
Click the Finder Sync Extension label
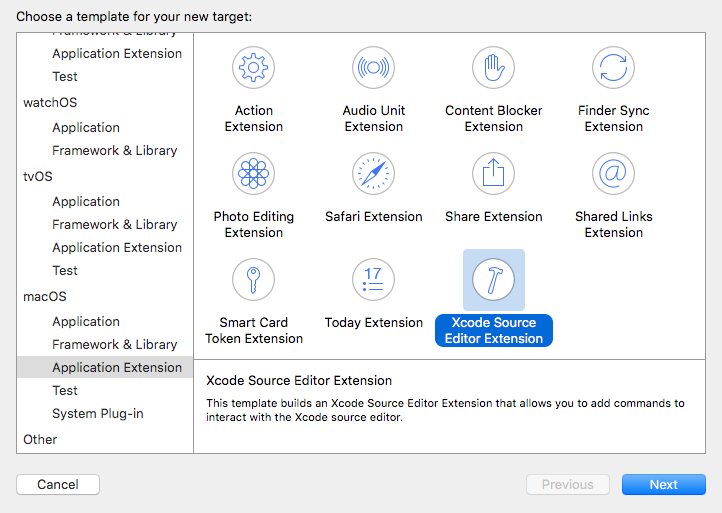point(613,118)
